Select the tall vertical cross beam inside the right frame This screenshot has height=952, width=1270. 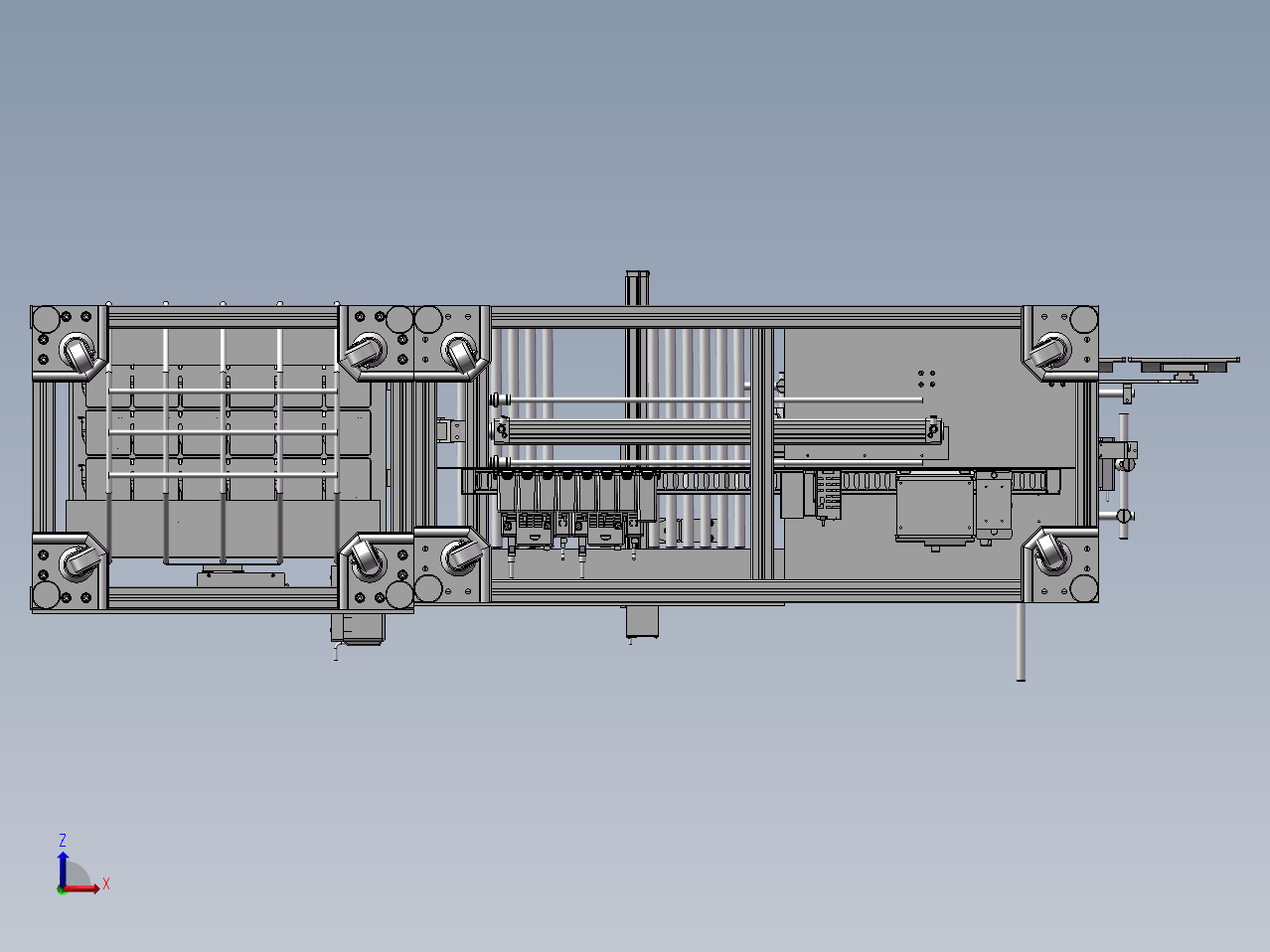click(x=762, y=453)
